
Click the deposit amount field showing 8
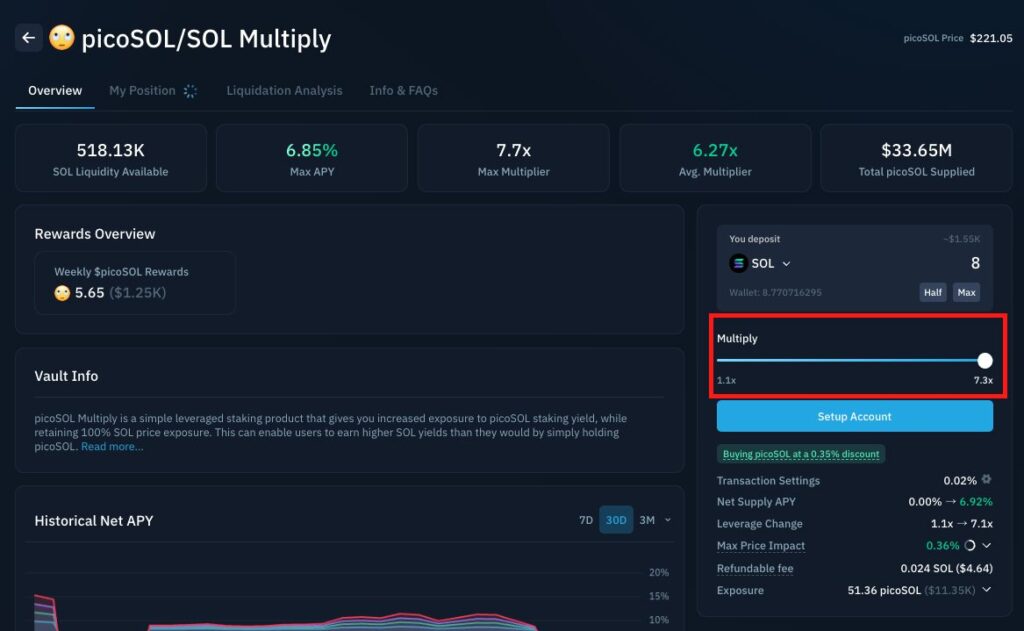[975, 263]
